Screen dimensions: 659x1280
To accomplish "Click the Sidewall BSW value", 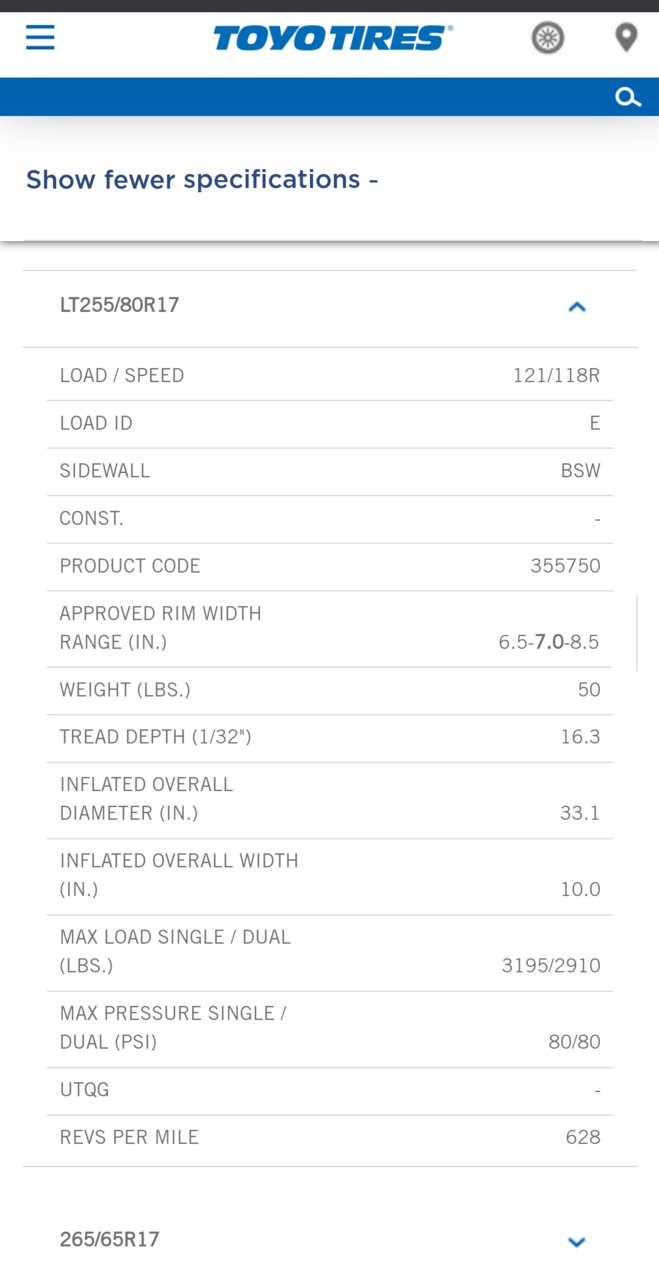I will tap(581, 471).
